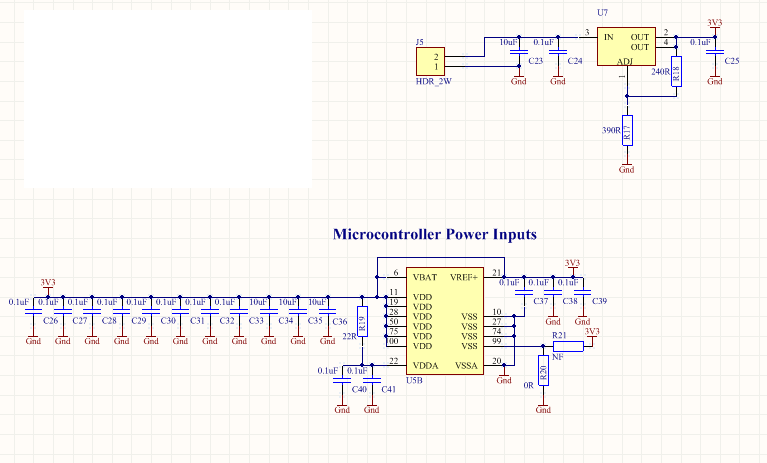Image resolution: width=767 pixels, height=463 pixels.
Task: Select the VDDA pin label
Action: click(x=426, y=366)
